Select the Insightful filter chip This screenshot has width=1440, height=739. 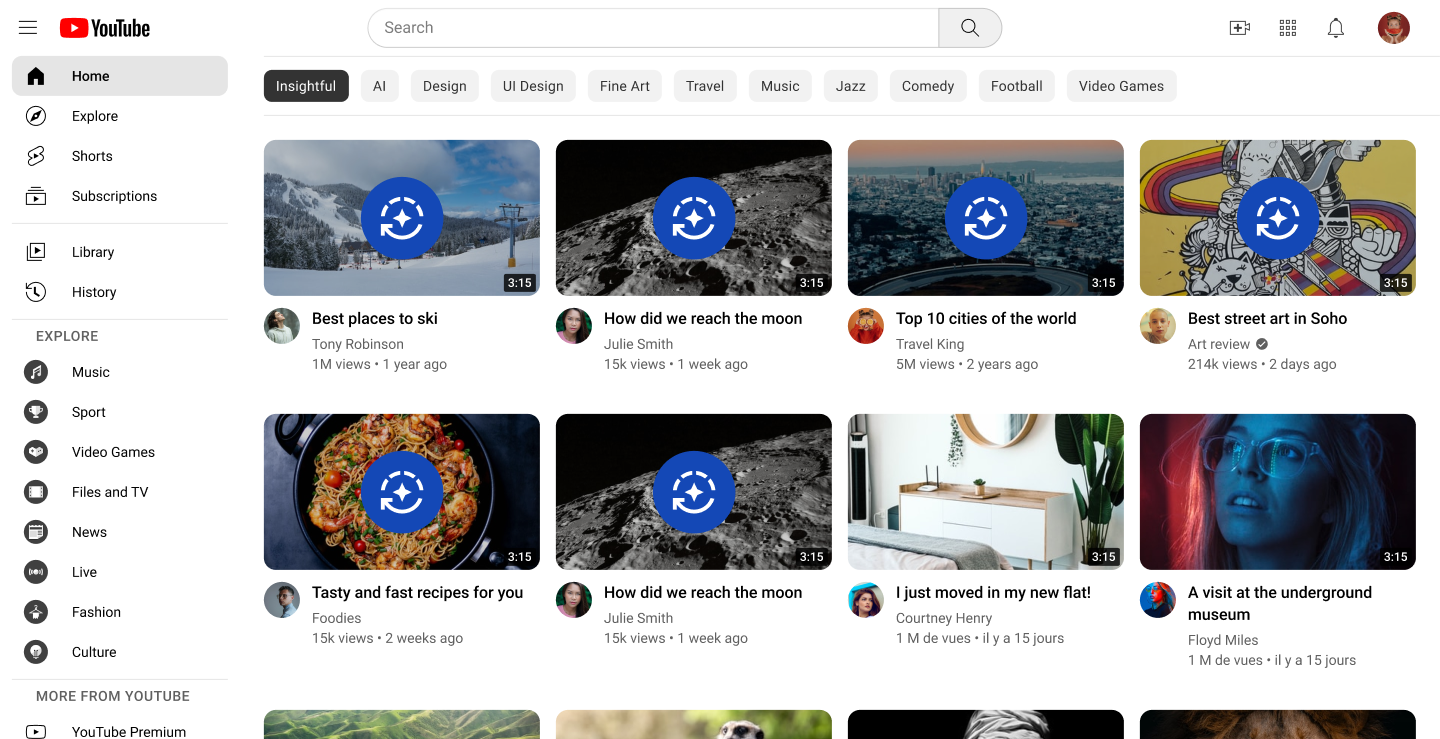pyautogui.click(x=306, y=86)
